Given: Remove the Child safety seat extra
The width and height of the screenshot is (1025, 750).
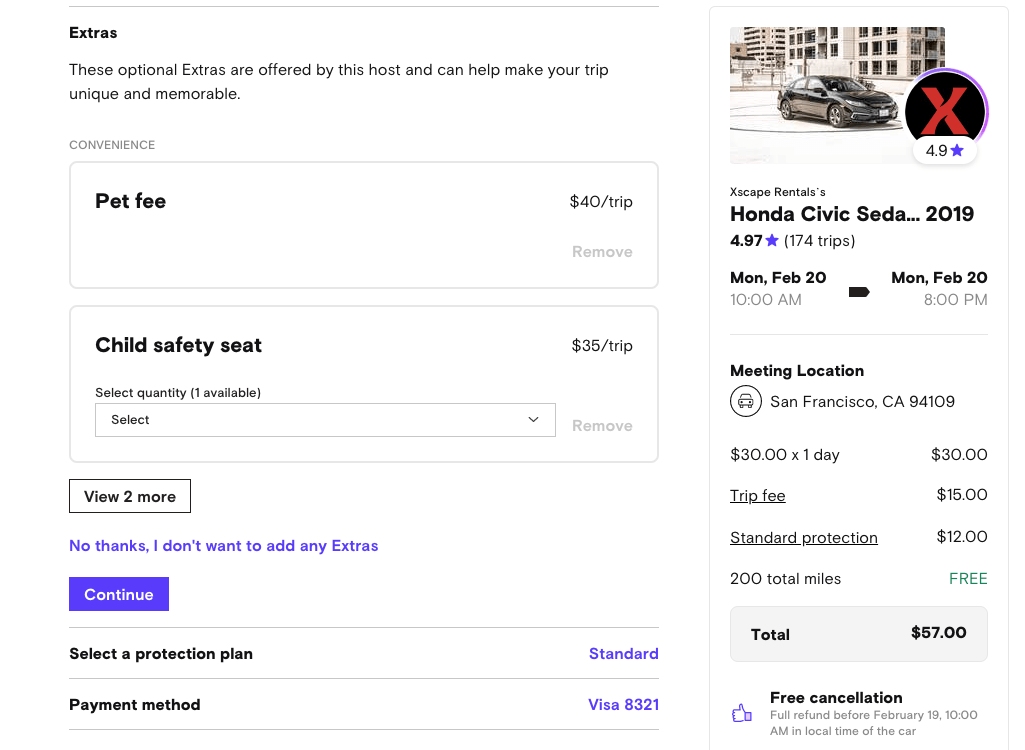Looking at the screenshot, I should click(602, 426).
